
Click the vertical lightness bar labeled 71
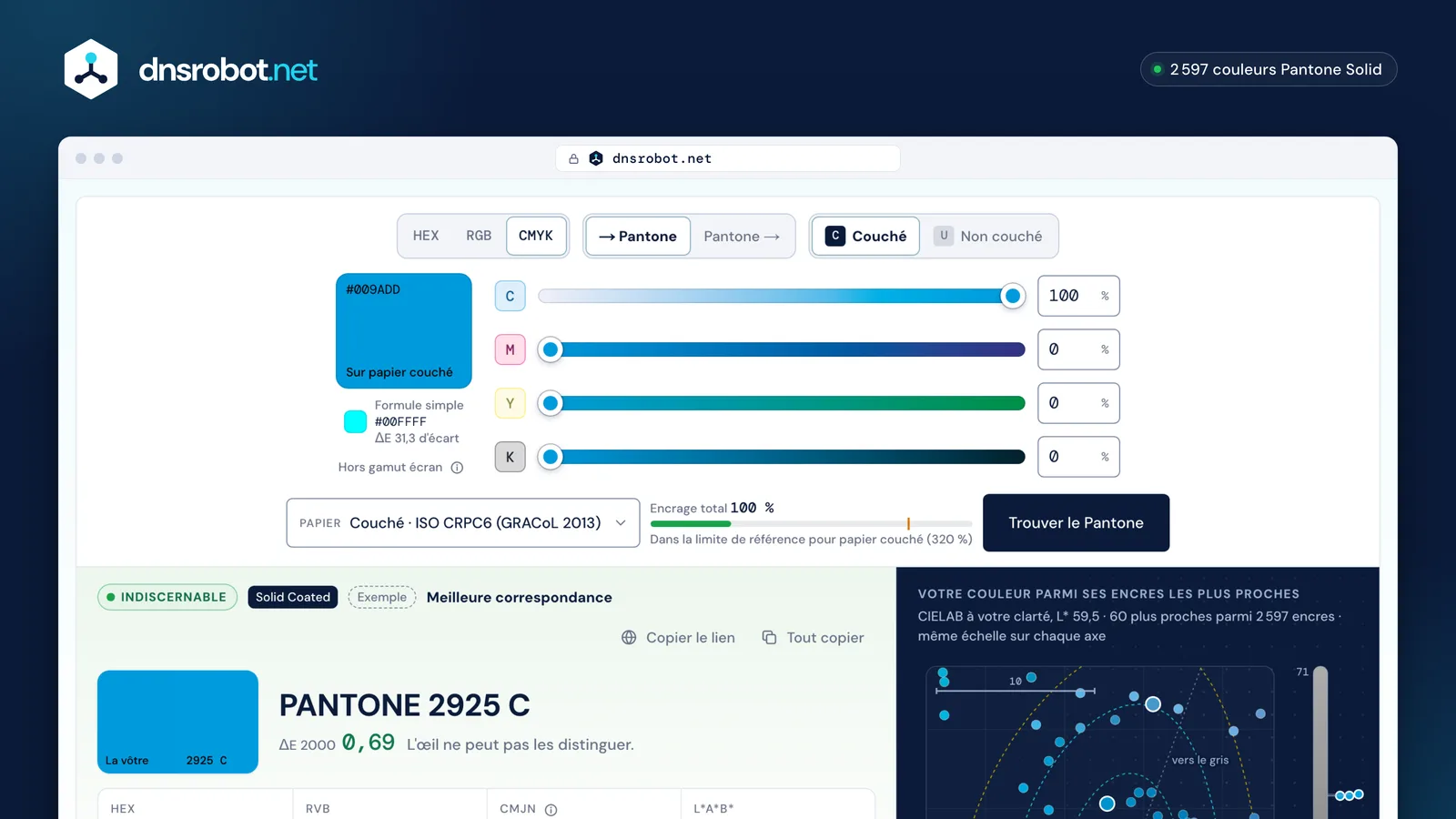1320,742
